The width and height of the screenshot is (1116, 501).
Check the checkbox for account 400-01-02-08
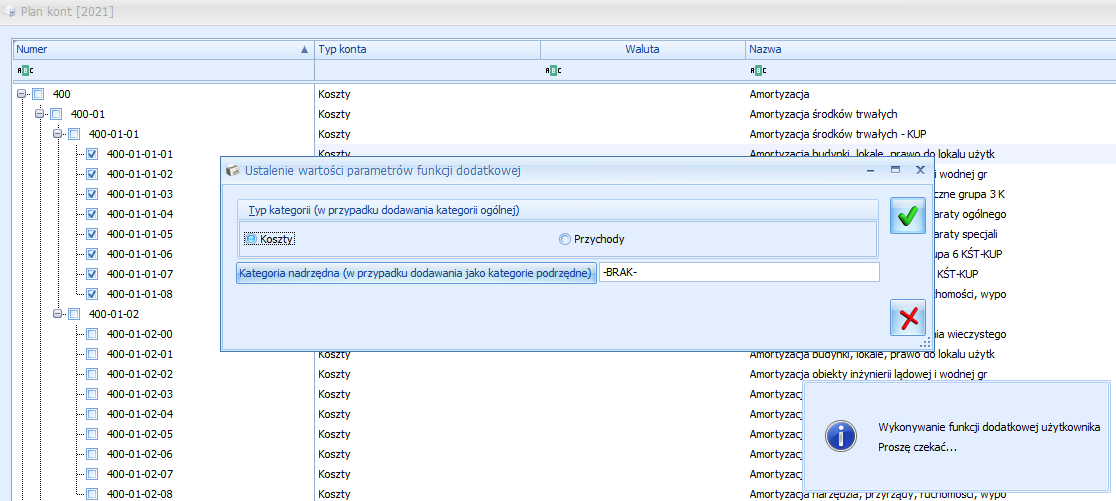[x=92, y=494]
